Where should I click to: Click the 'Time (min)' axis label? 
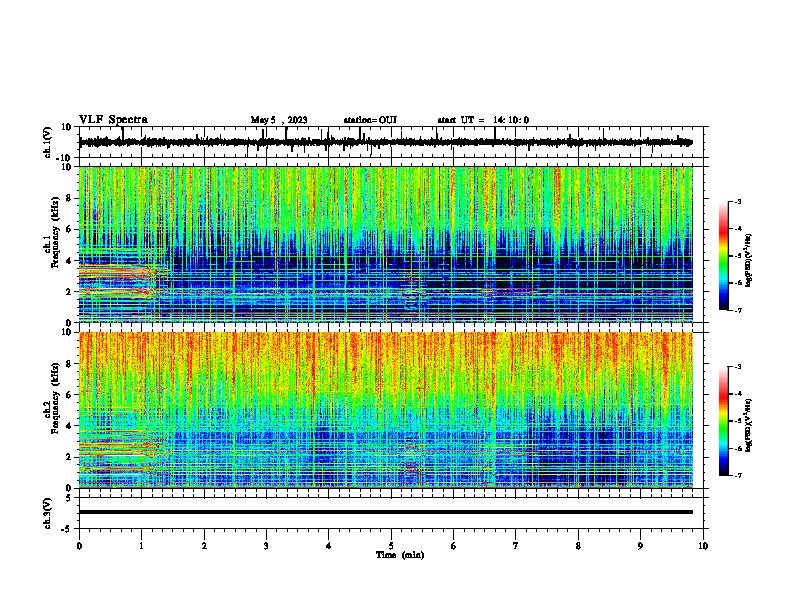click(400, 555)
